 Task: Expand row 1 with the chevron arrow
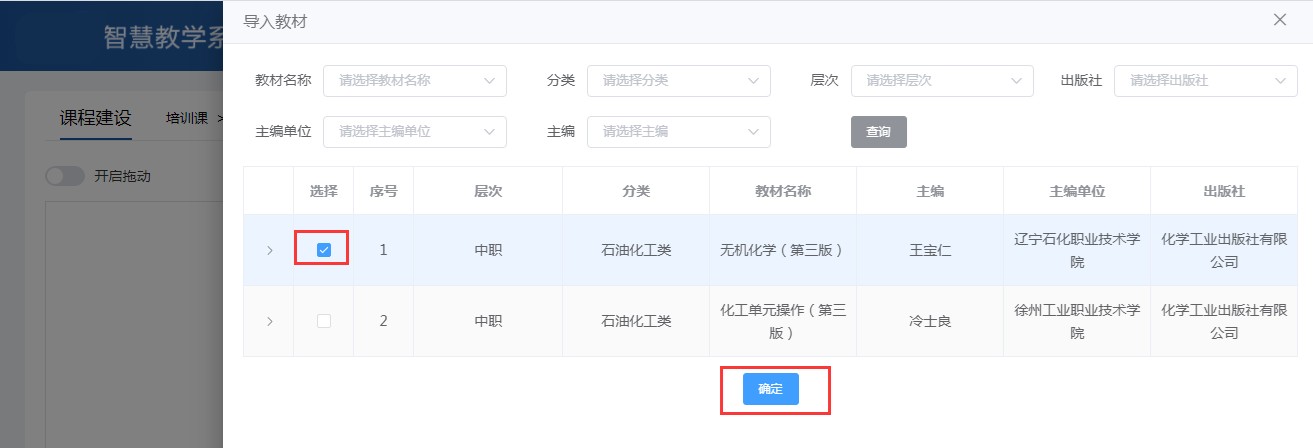[269, 250]
